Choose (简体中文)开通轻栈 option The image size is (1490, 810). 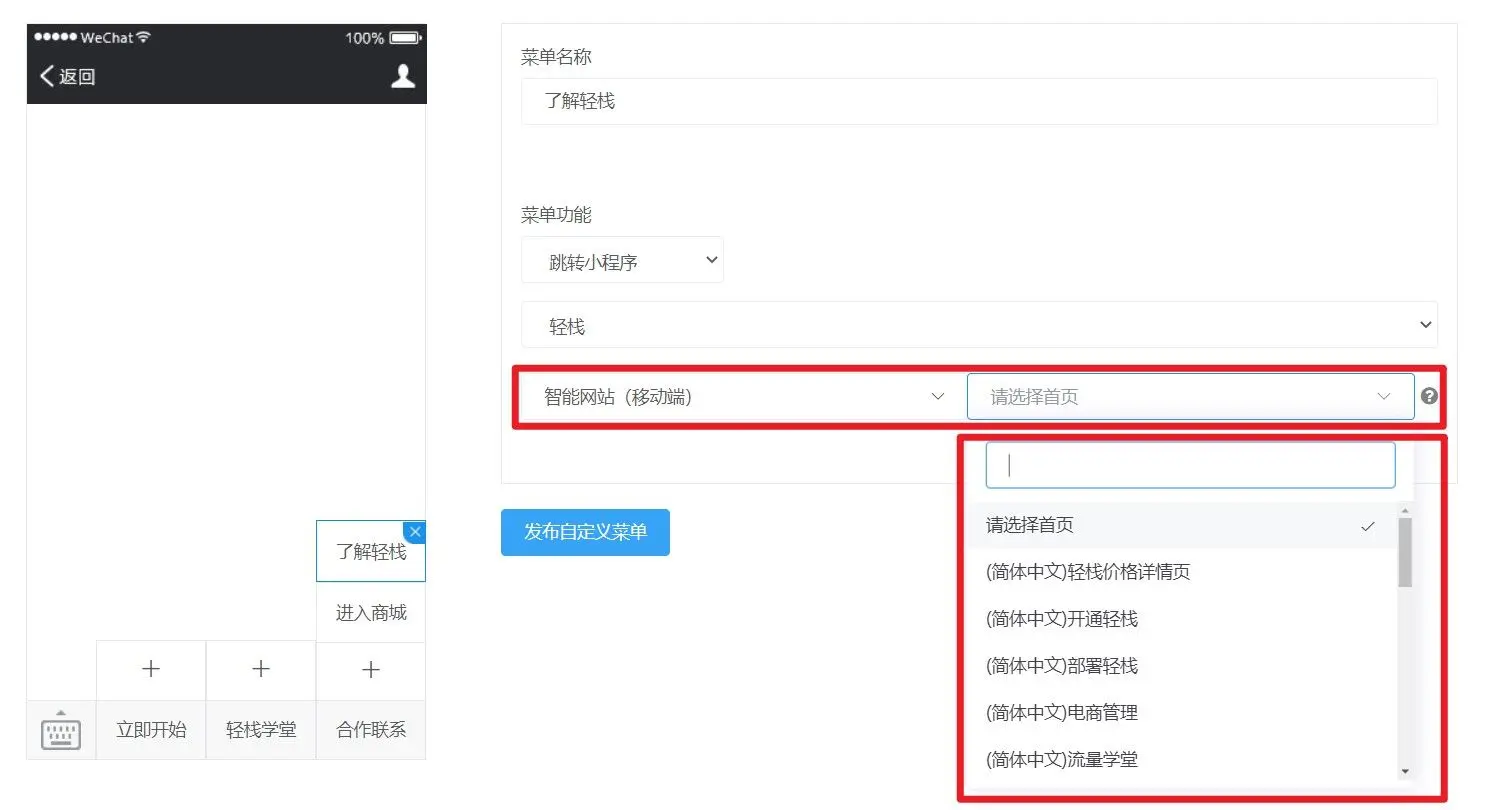click(x=1181, y=619)
